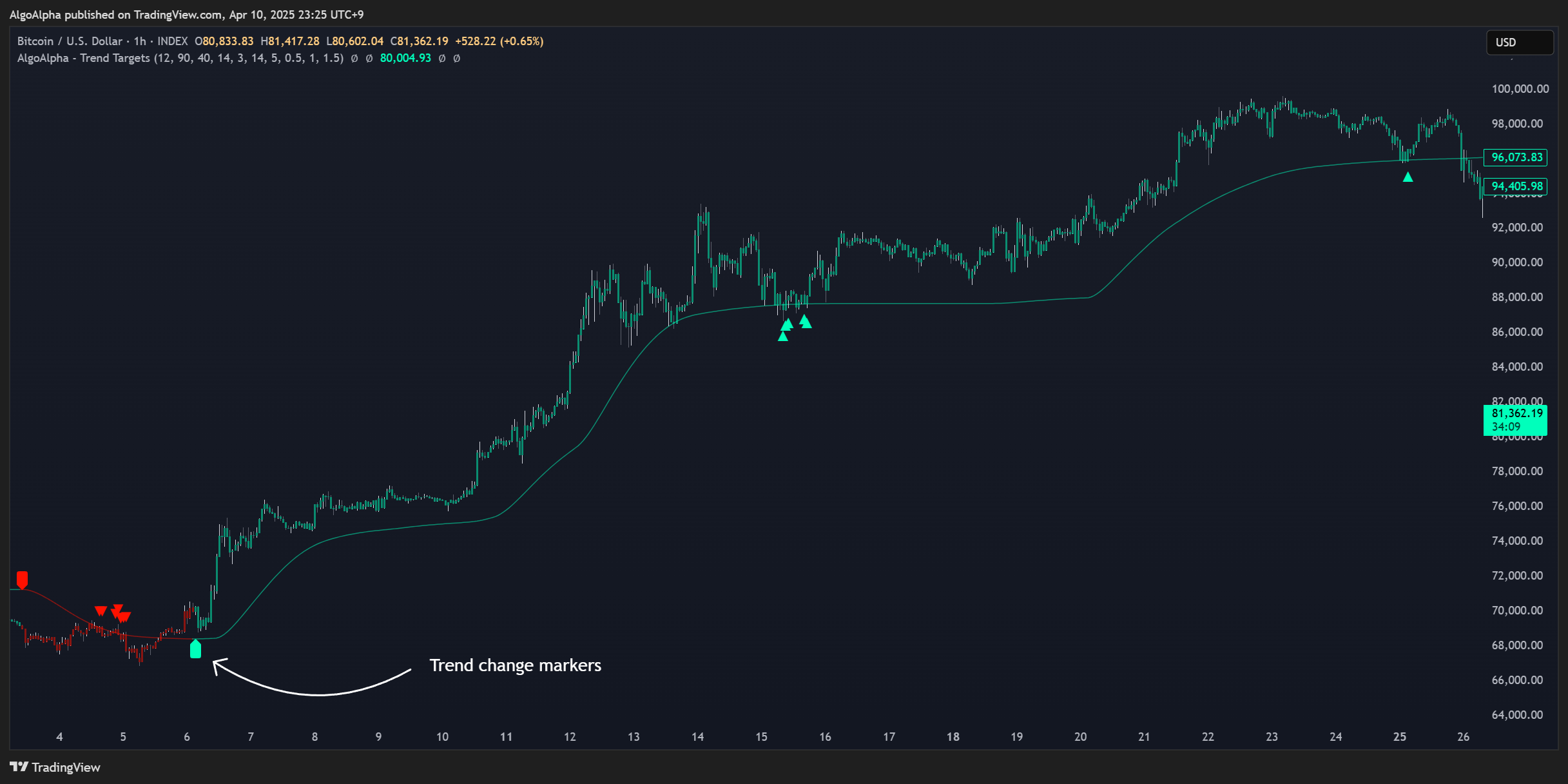Click the 90,000.00 price axis label
The height and width of the screenshot is (784, 1568).
click(1518, 262)
